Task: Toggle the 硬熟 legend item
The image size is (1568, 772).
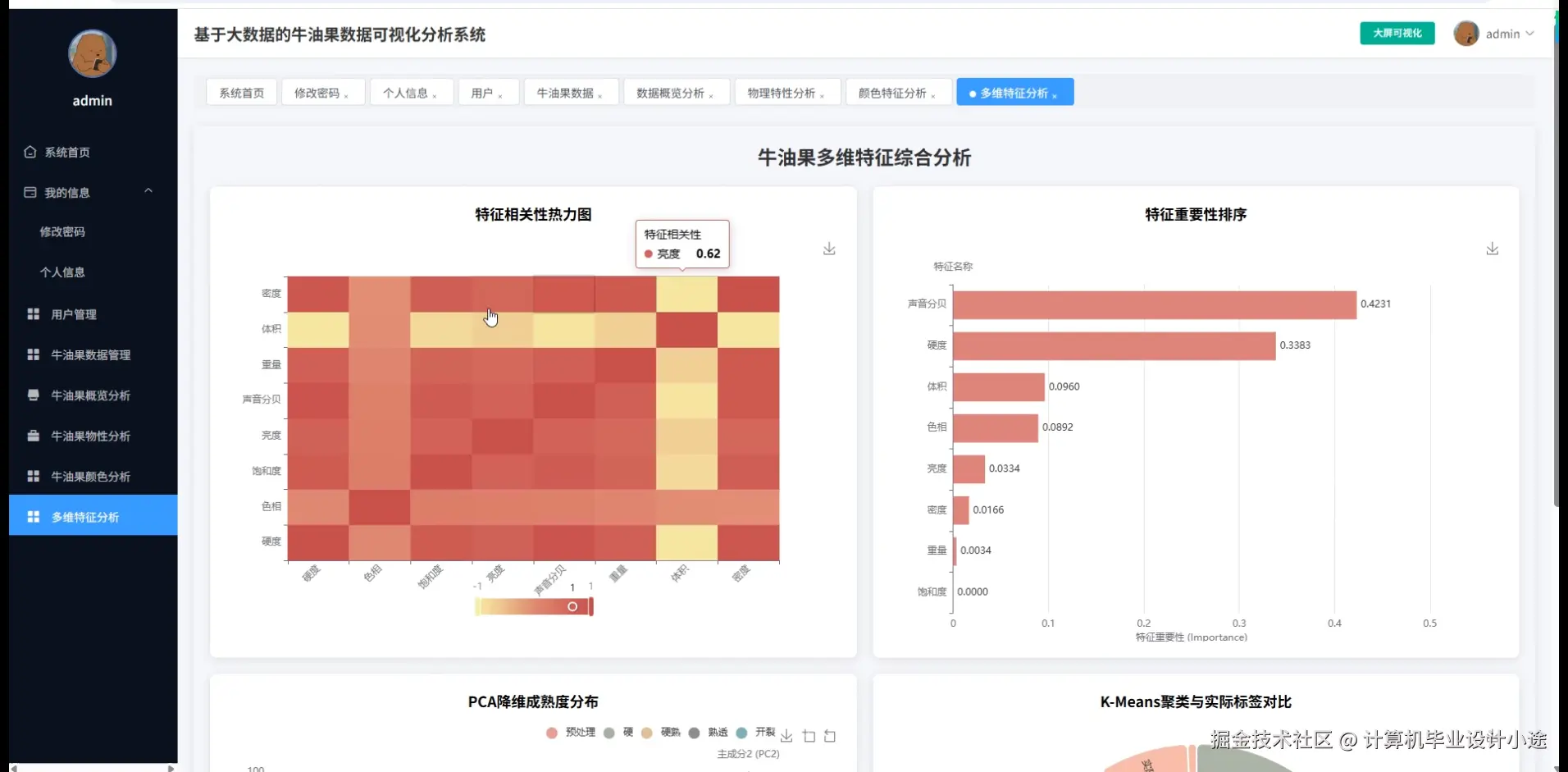Action: [661, 733]
